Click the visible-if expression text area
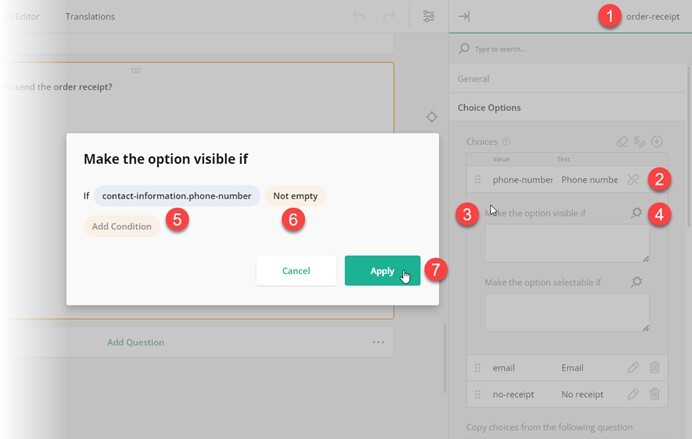Screen dimensions: 692x439 coord(567,244)
